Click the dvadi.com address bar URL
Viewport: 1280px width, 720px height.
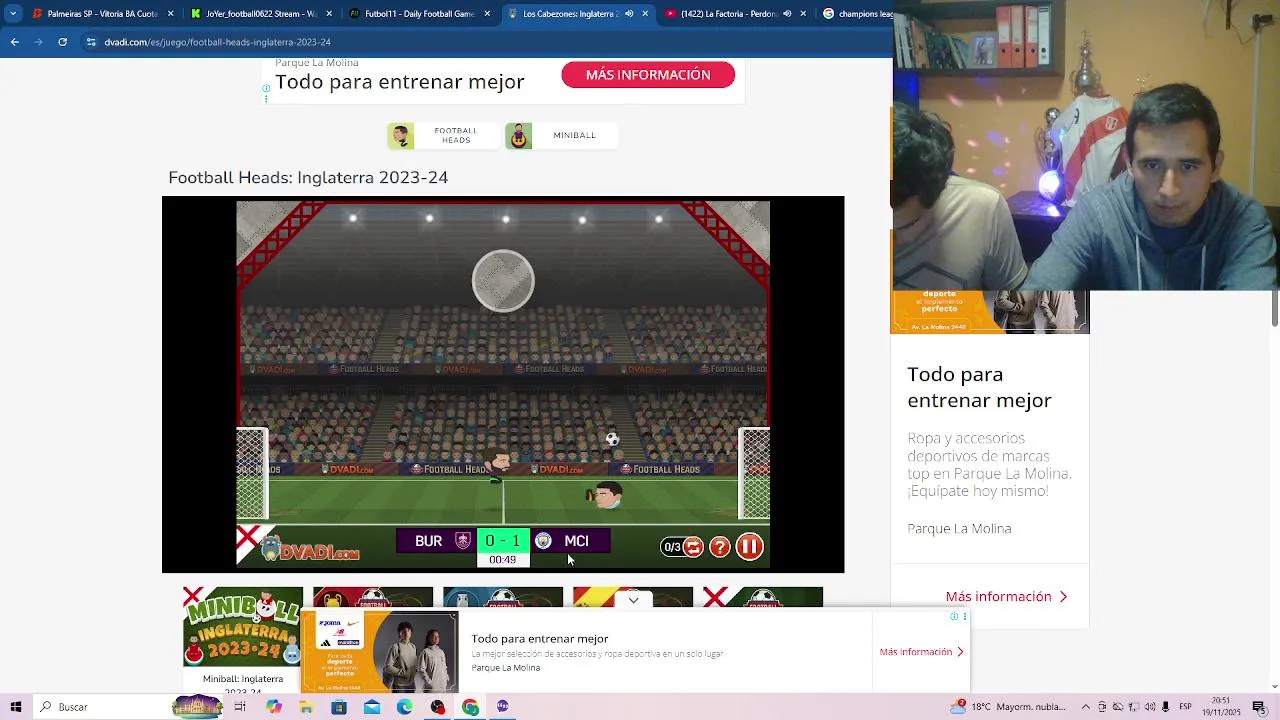217,42
